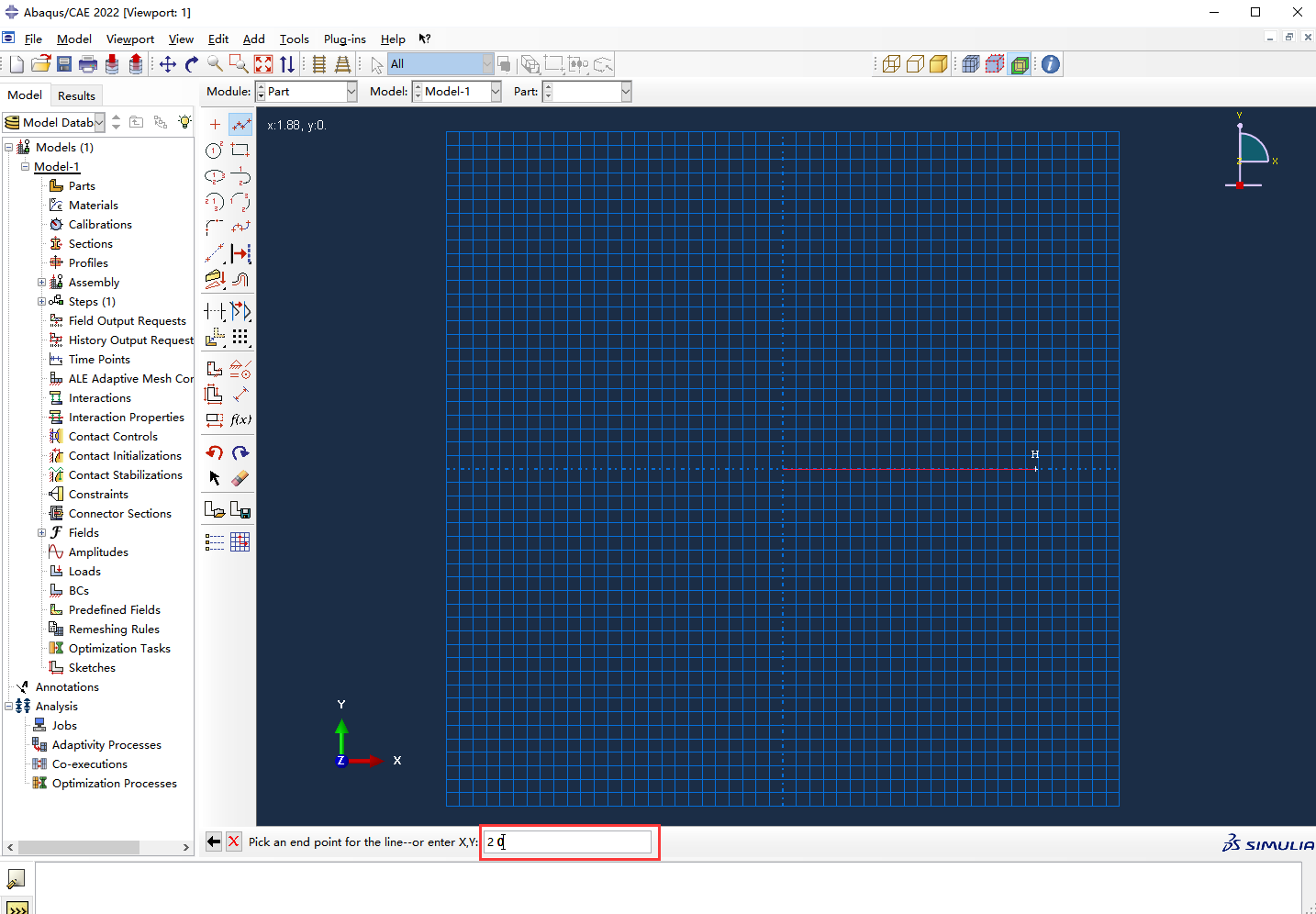Select the Create Circle sketch tool
Viewport: 1316px width, 914px height.
tap(214, 150)
